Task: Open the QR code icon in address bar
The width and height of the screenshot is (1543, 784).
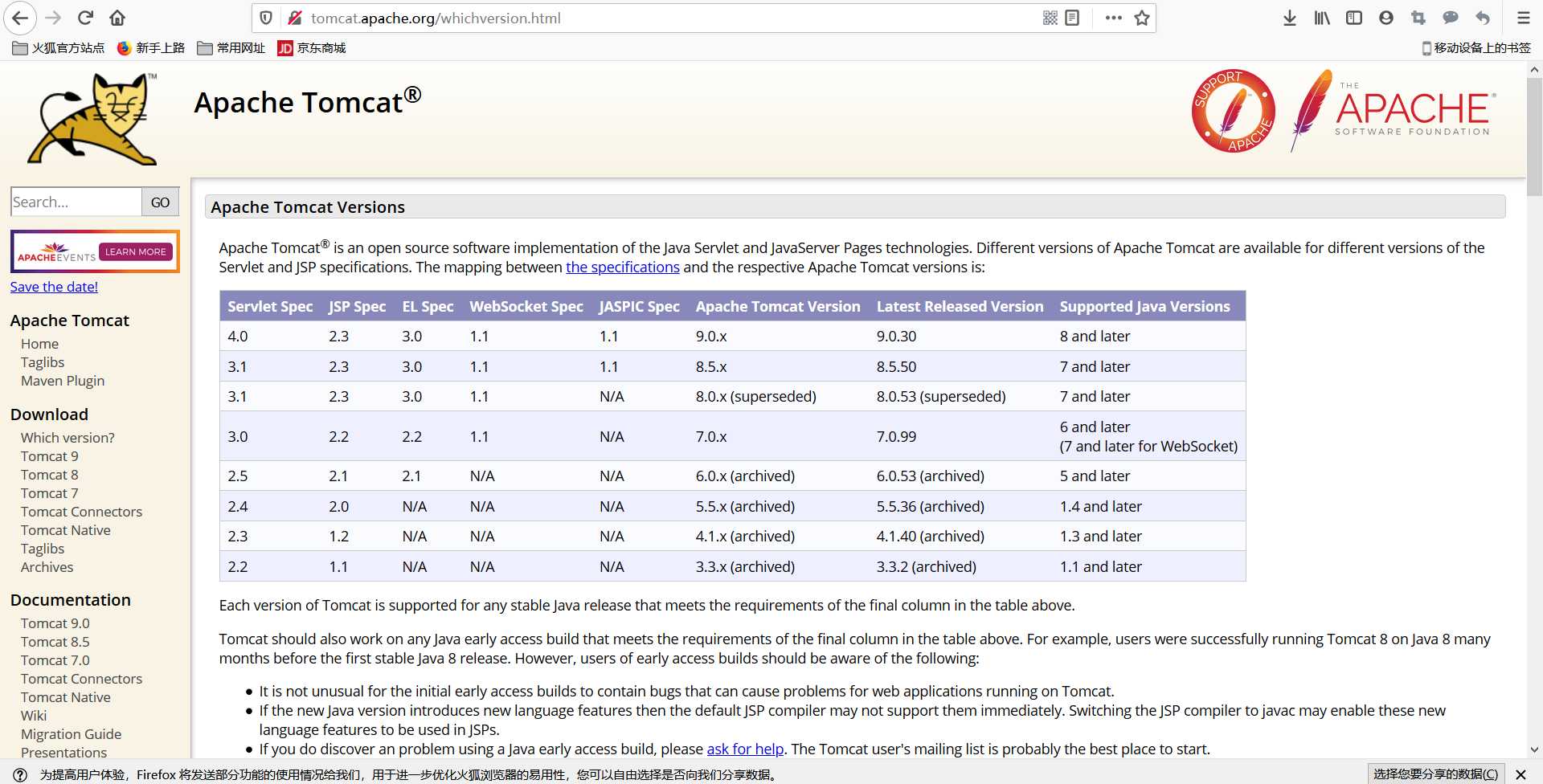Action: click(x=1050, y=18)
